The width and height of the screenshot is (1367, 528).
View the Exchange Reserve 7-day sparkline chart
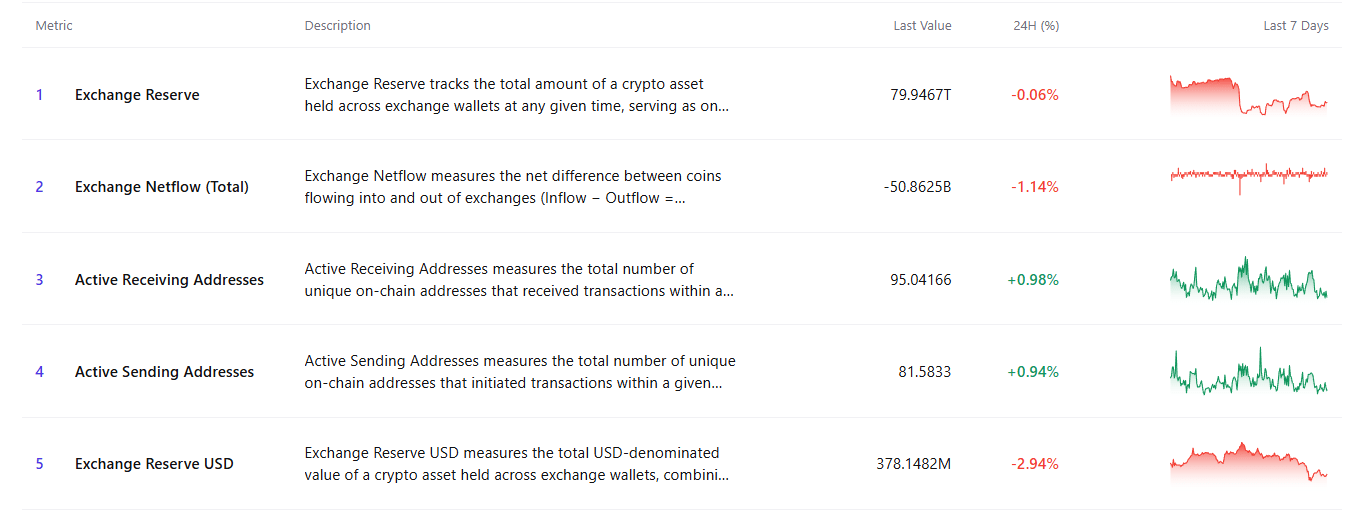[1249, 95]
